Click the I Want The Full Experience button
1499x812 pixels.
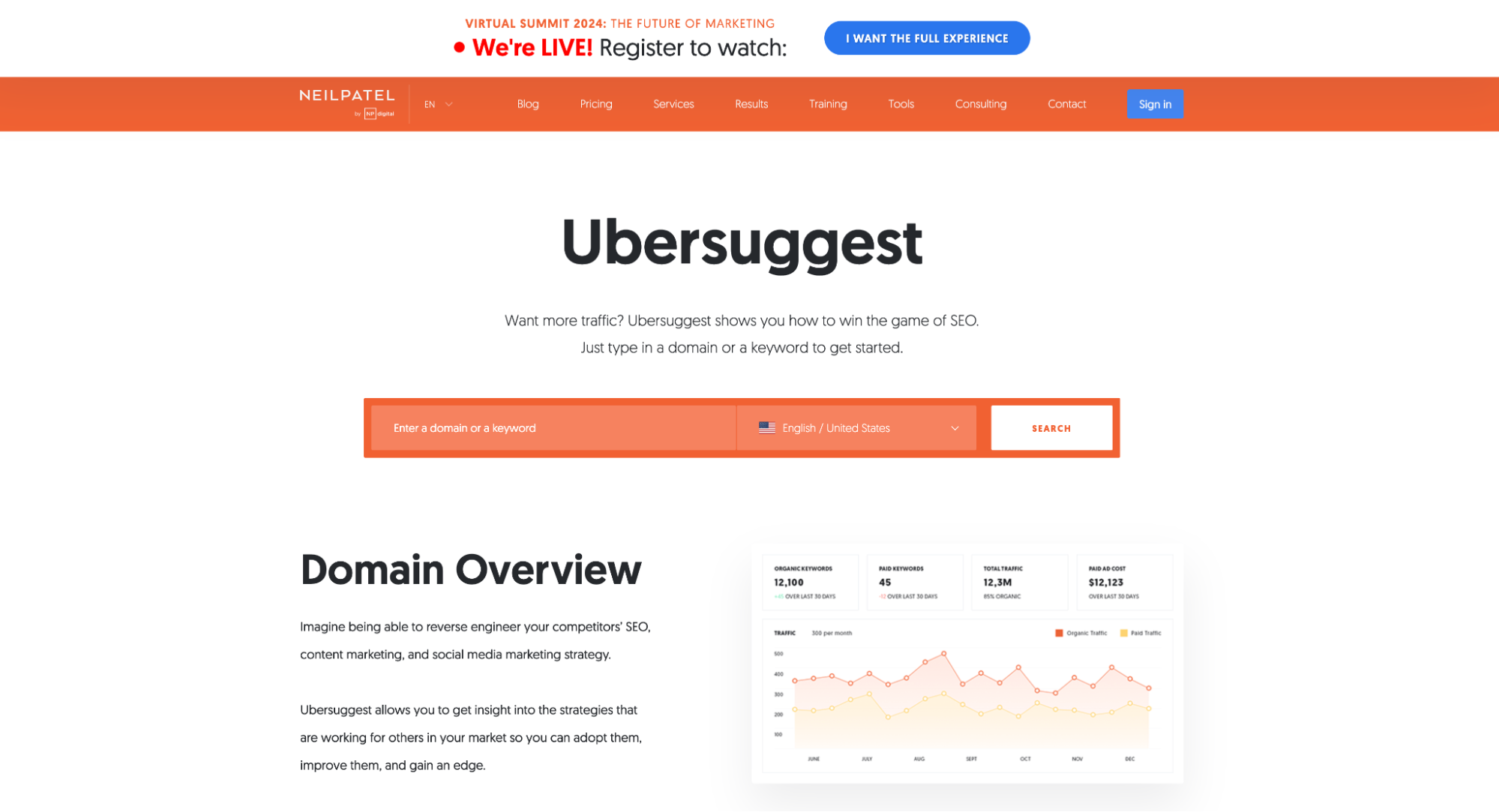pos(927,38)
